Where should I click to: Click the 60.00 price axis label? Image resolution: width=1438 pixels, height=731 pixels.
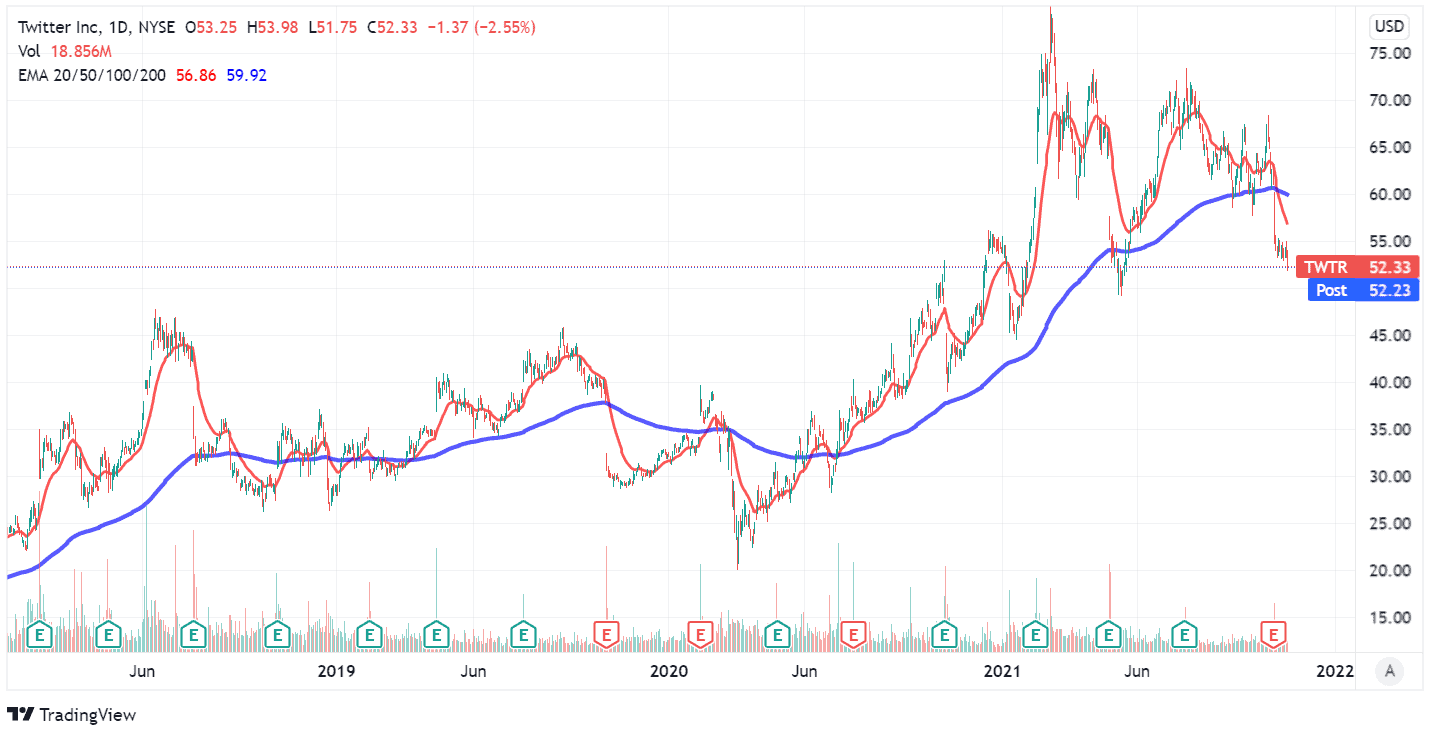pos(1390,194)
